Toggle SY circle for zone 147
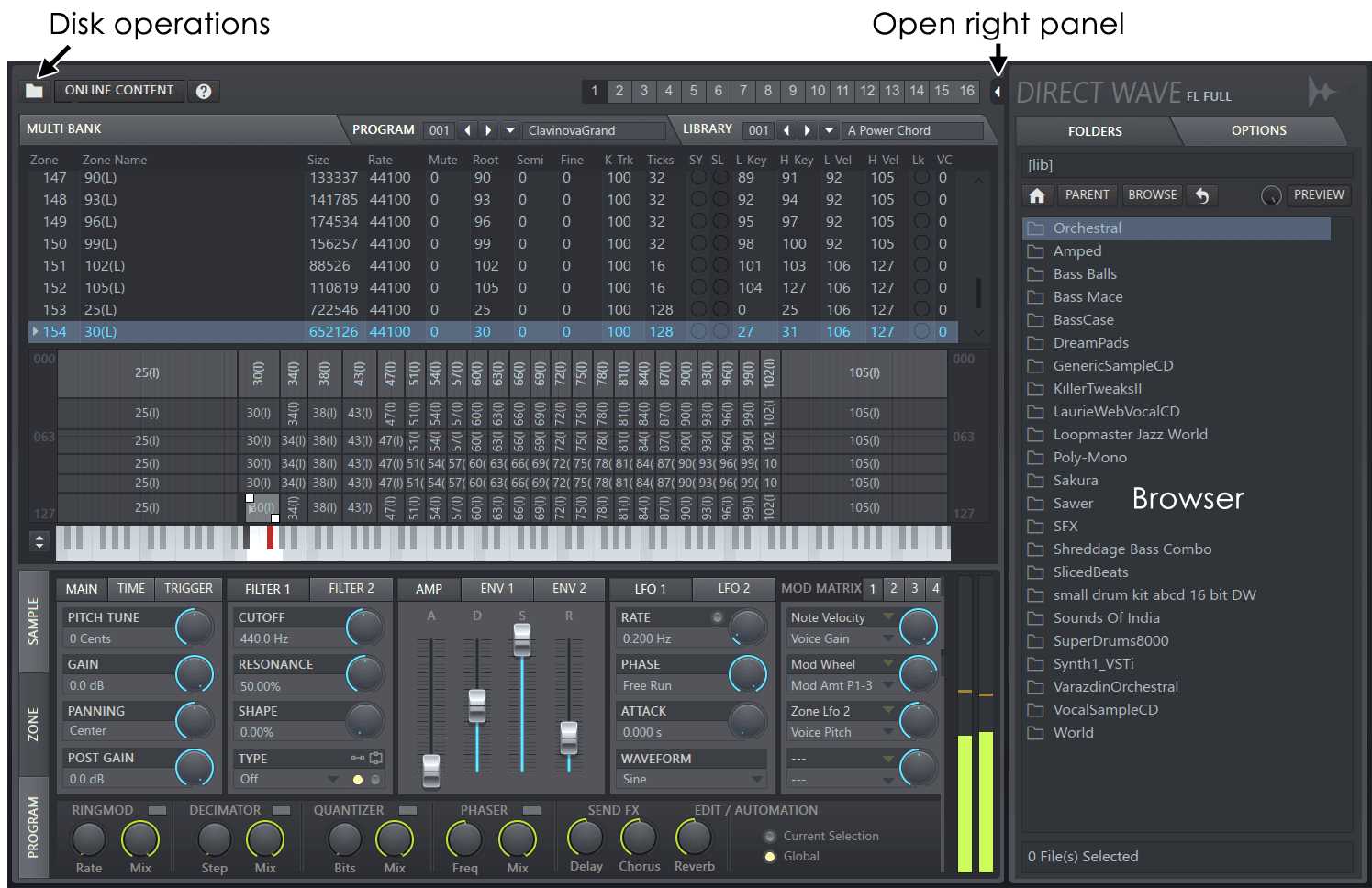1372x888 pixels. coord(698,177)
